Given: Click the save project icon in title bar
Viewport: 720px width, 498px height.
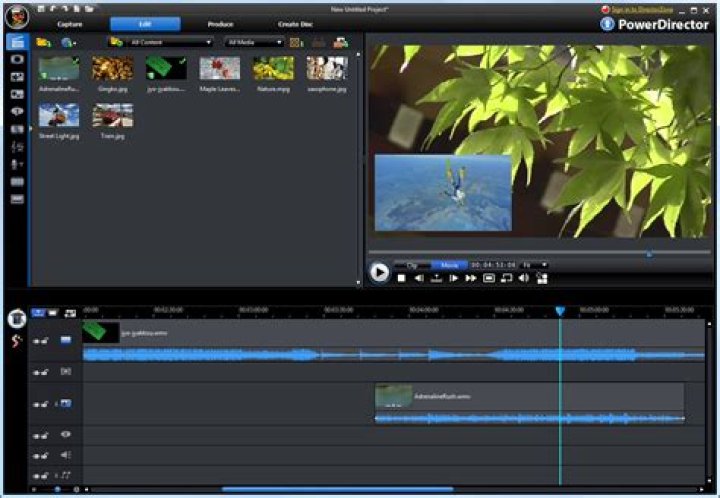Looking at the screenshot, I should [x=41, y=9].
